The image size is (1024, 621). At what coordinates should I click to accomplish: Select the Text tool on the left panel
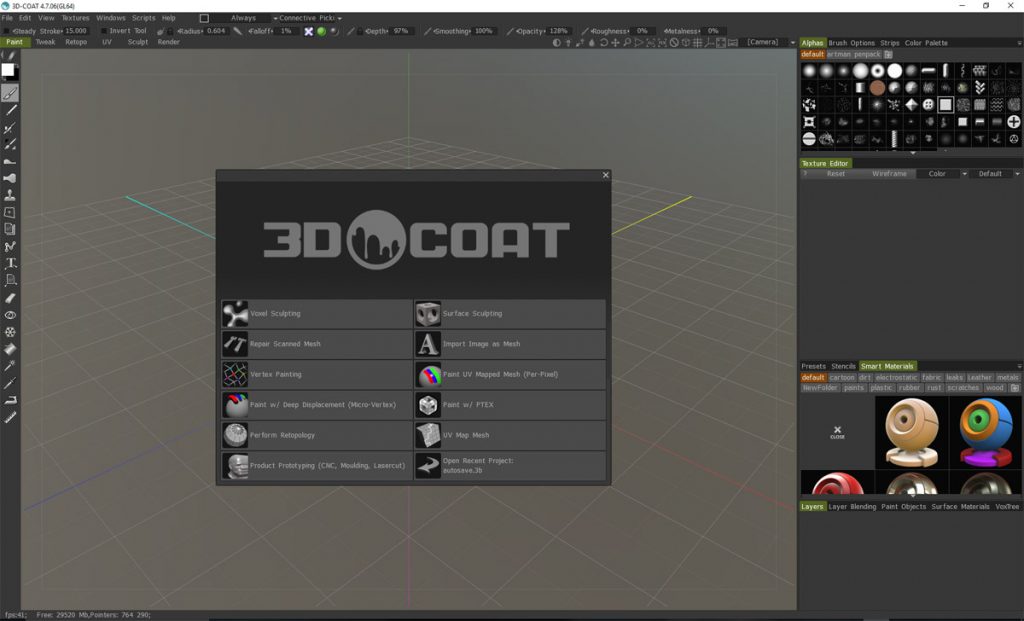(x=10, y=263)
